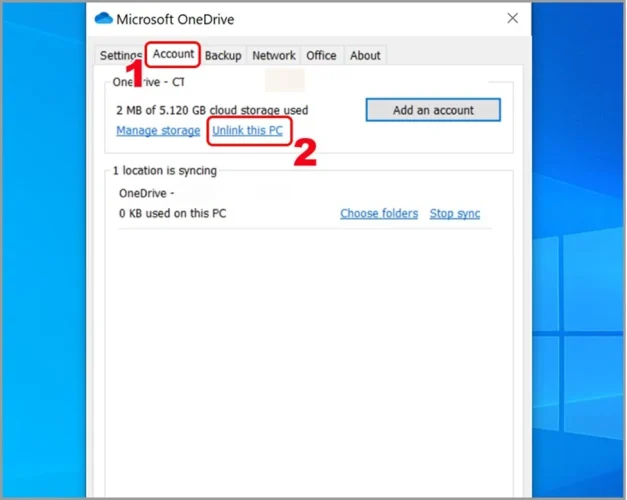
Task: Open the Manage storage link
Action: coord(158,130)
